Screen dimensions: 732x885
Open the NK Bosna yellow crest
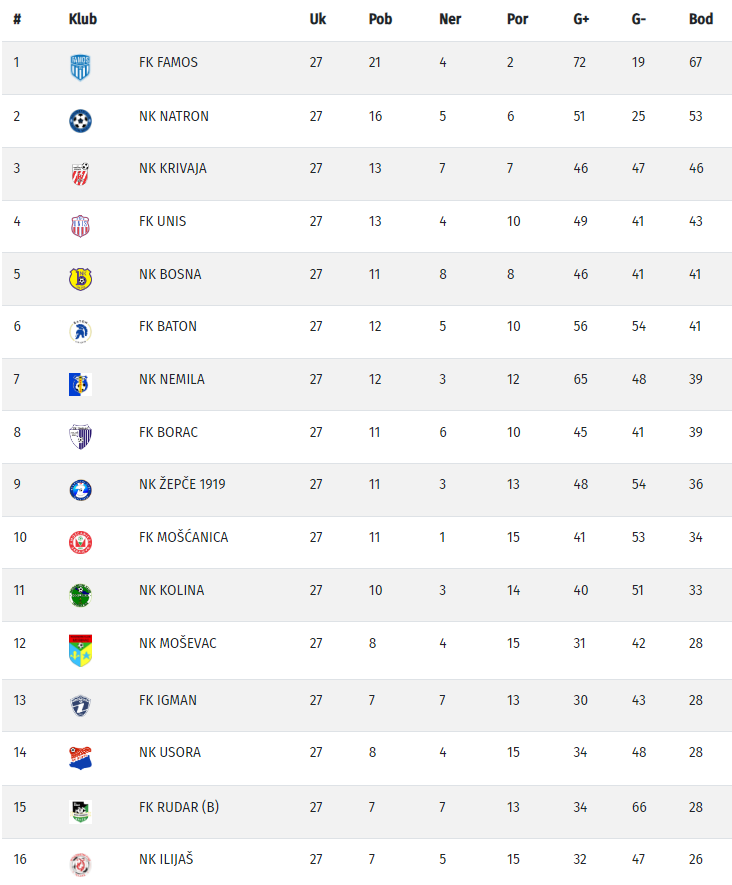pyautogui.click(x=80, y=279)
